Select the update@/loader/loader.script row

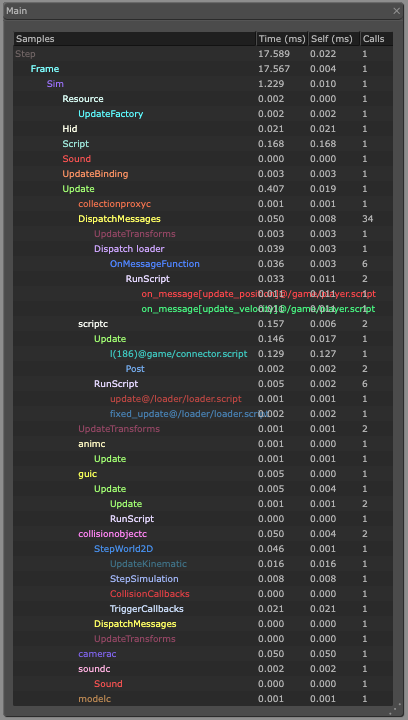point(203,399)
